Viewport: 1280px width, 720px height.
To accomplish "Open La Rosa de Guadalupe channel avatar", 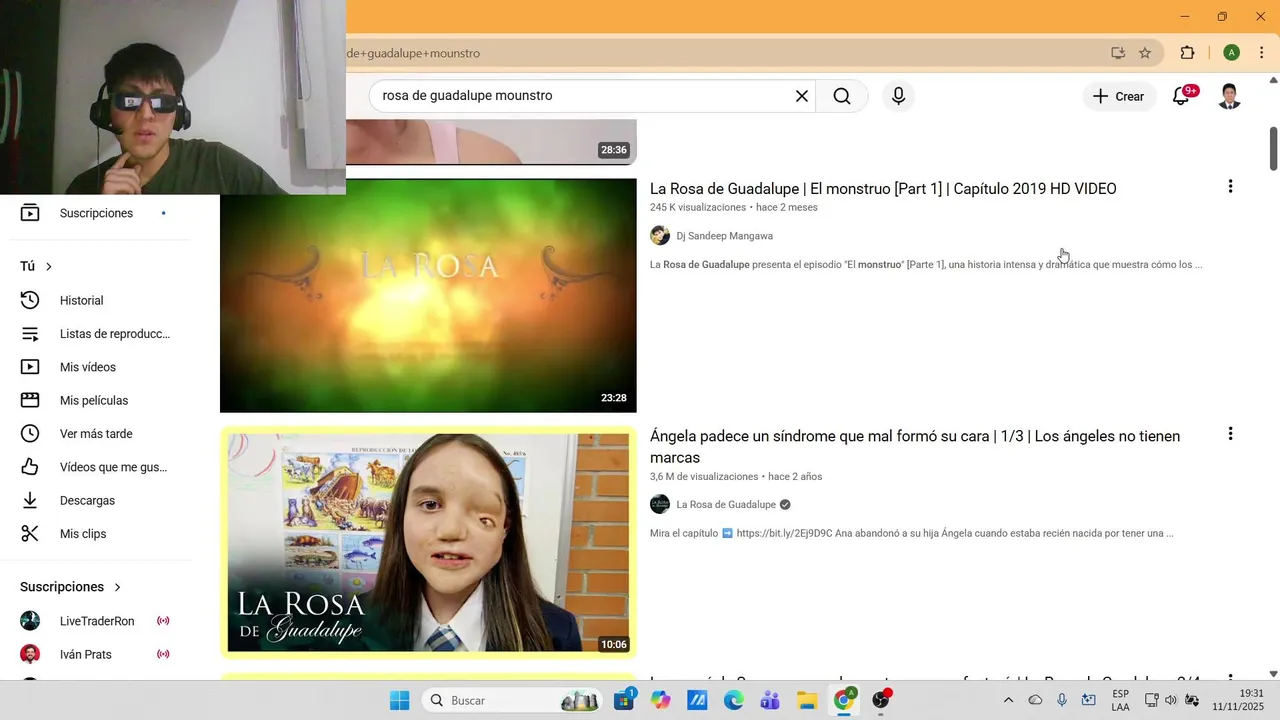I will 660,504.
